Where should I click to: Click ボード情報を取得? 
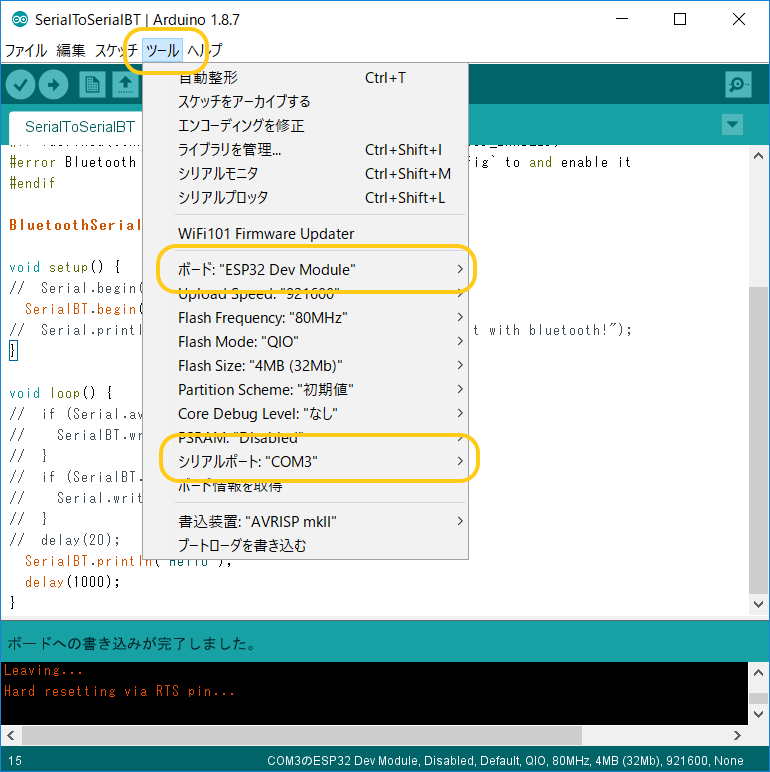click(305, 486)
